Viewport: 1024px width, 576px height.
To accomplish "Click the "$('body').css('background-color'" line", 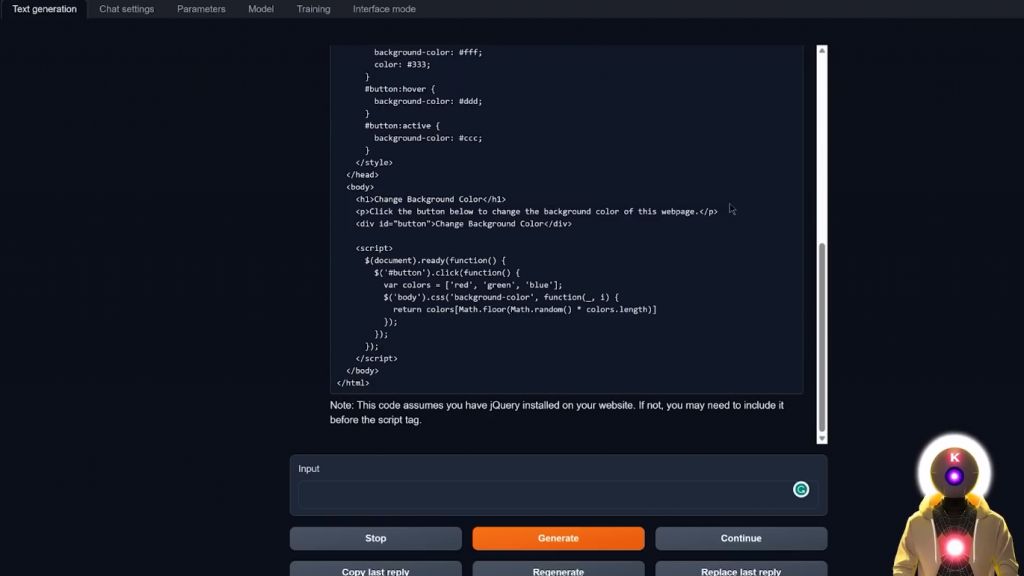I will coord(501,297).
